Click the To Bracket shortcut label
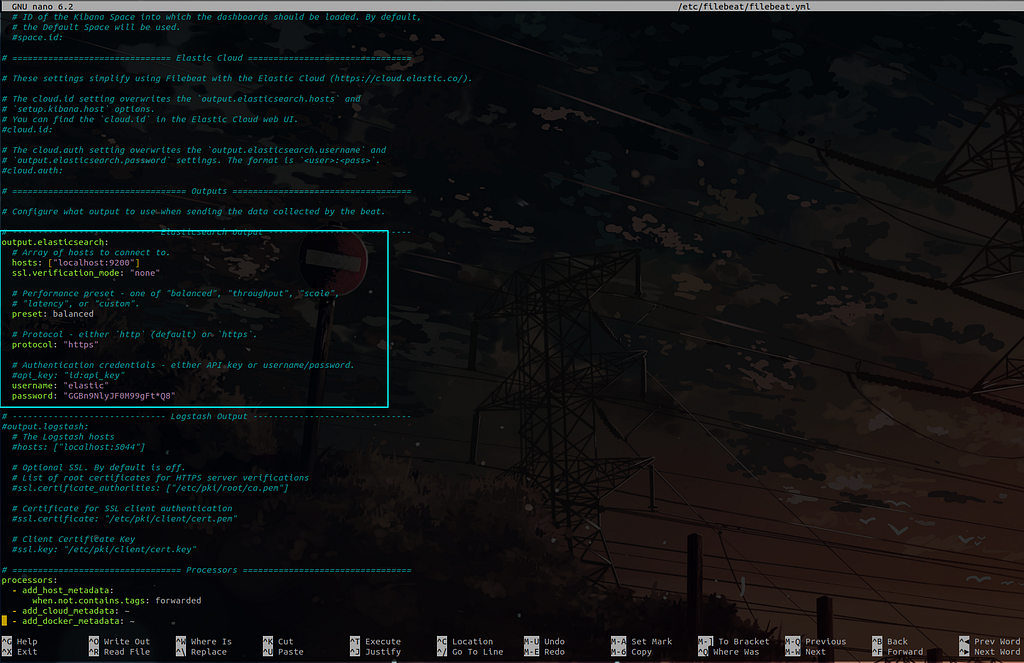 [x=744, y=641]
